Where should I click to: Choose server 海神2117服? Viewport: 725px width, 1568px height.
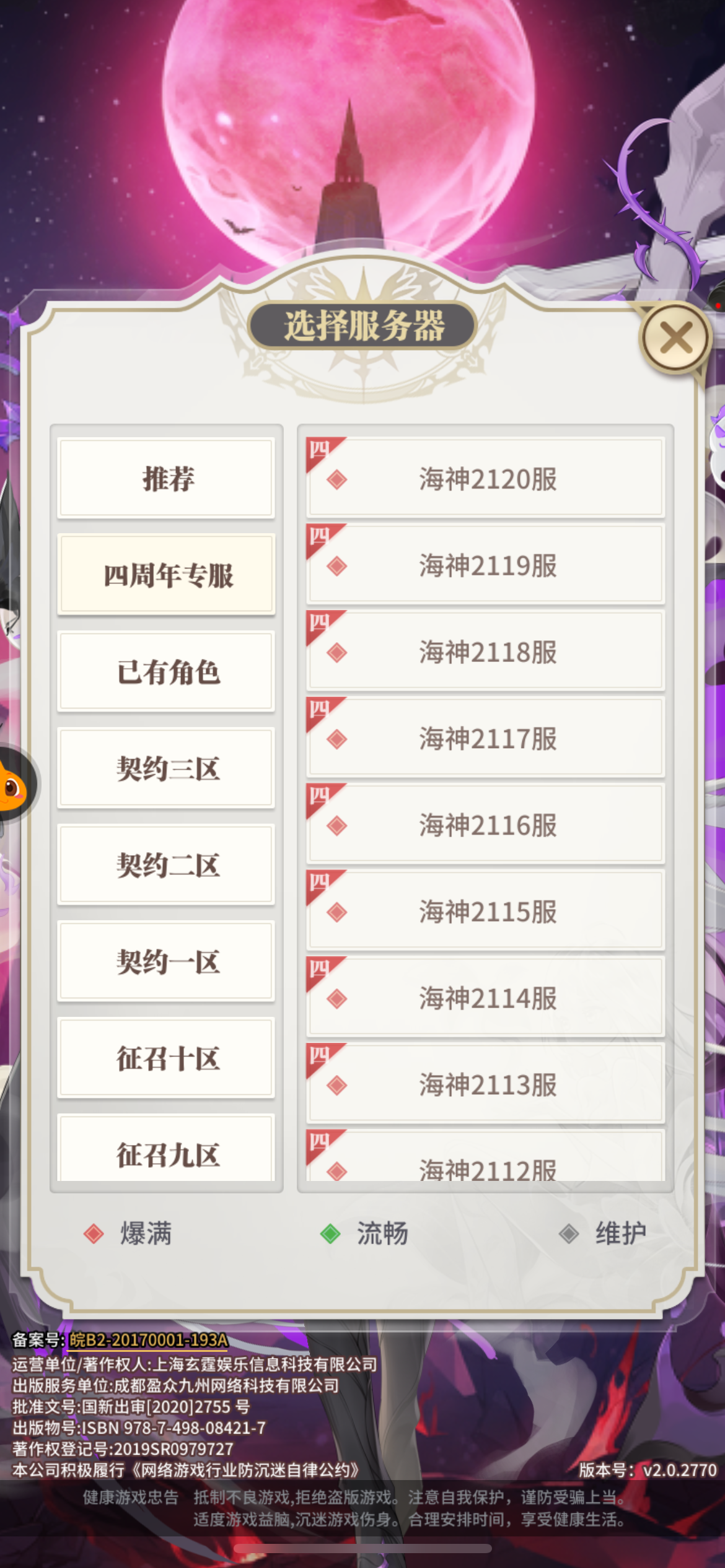pos(485,738)
